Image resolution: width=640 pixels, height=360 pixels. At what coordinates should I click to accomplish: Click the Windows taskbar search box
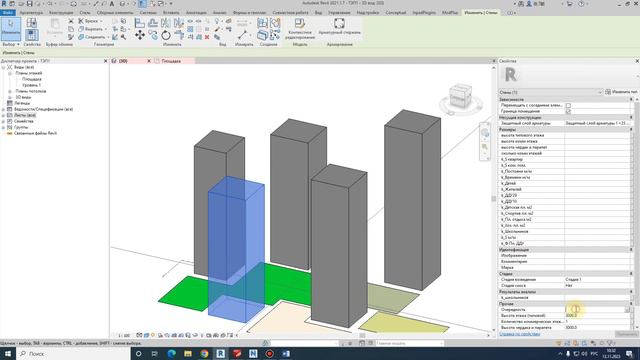point(73,353)
